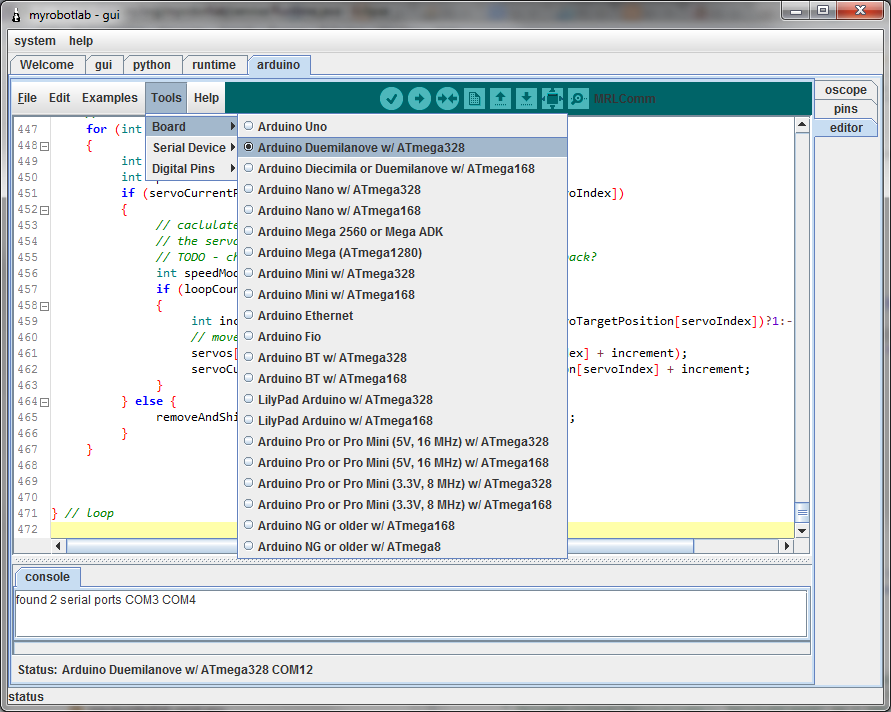
Task: Select LilyPad Arduino w/ ATmega168
Action: (x=402, y=421)
